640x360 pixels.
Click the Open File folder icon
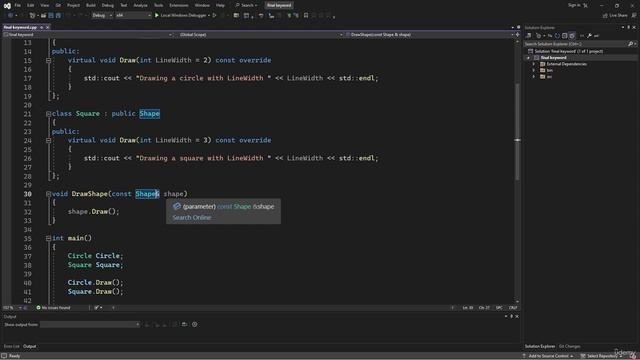(43, 16)
